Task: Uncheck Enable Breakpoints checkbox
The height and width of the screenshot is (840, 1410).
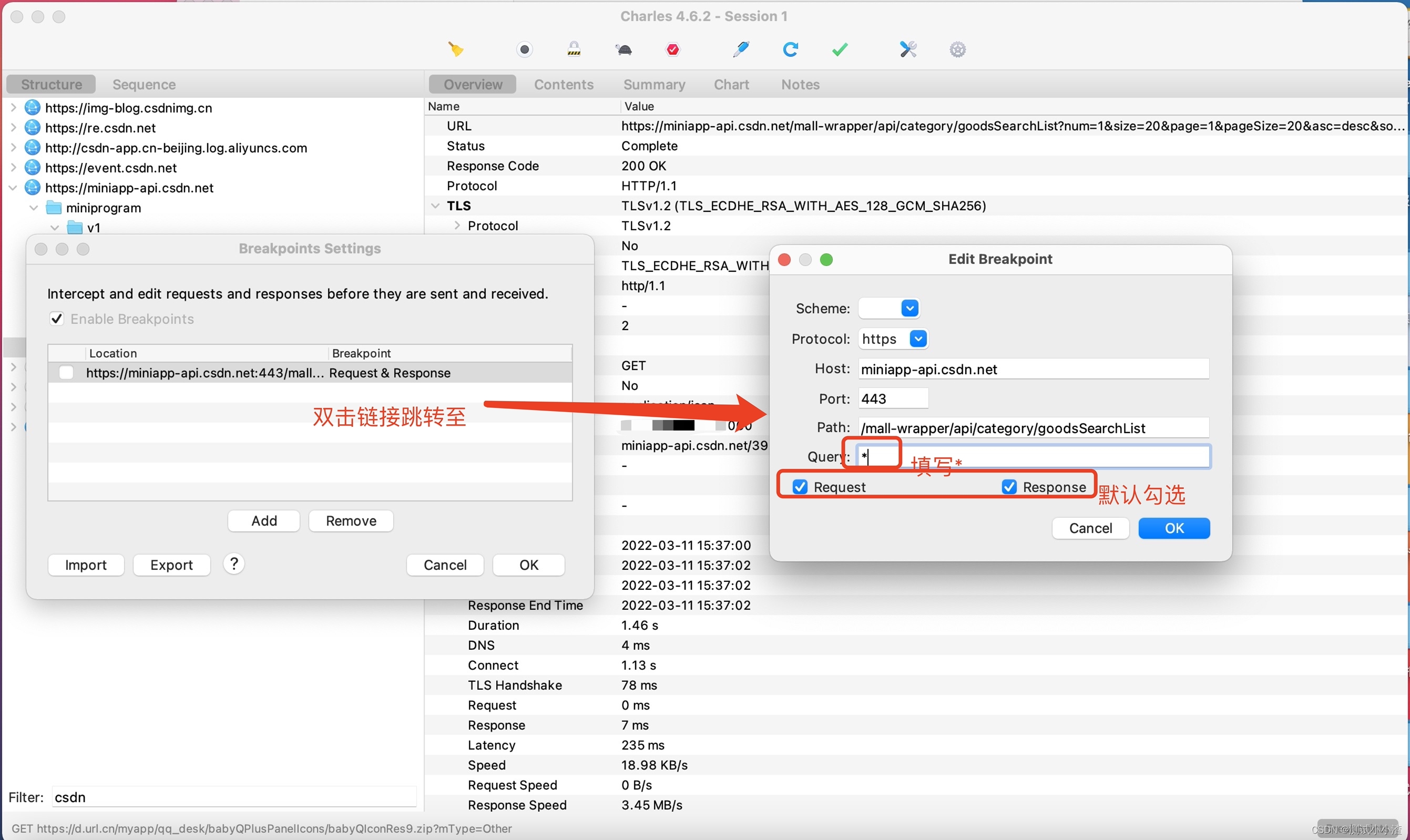Action: click(57, 319)
